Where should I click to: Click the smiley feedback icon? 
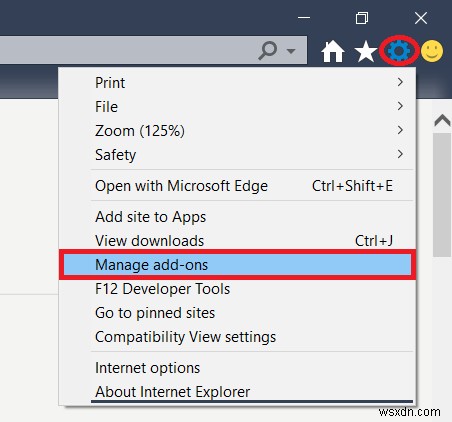point(432,51)
